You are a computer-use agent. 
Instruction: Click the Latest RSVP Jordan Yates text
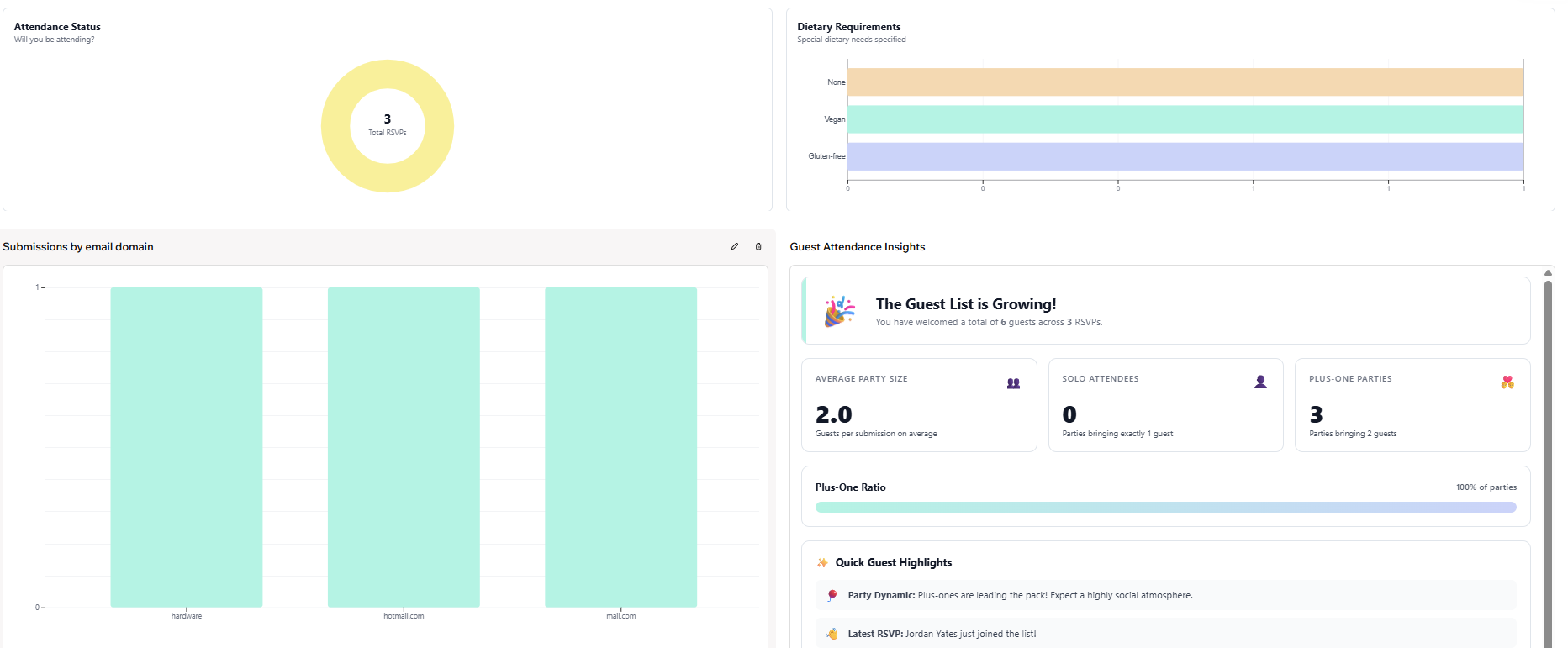click(942, 634)
